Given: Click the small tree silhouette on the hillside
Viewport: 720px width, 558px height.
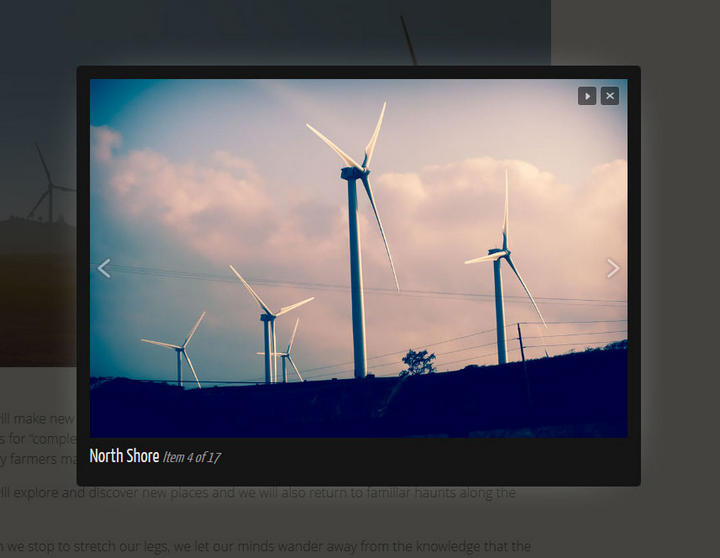Looking at the screenshot, I should (418, 362).
